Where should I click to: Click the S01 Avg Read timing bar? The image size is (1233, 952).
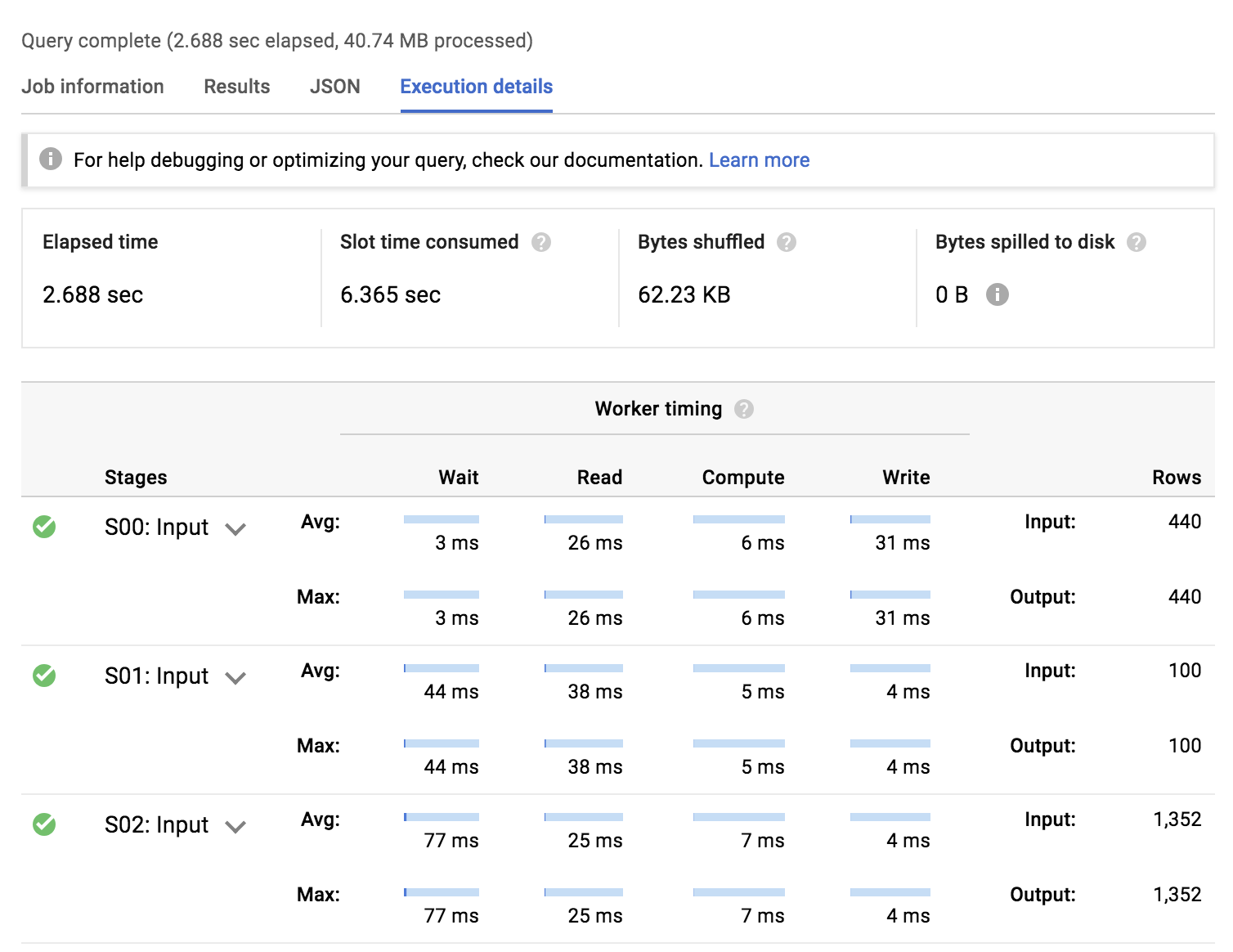(x=584, y=668)
